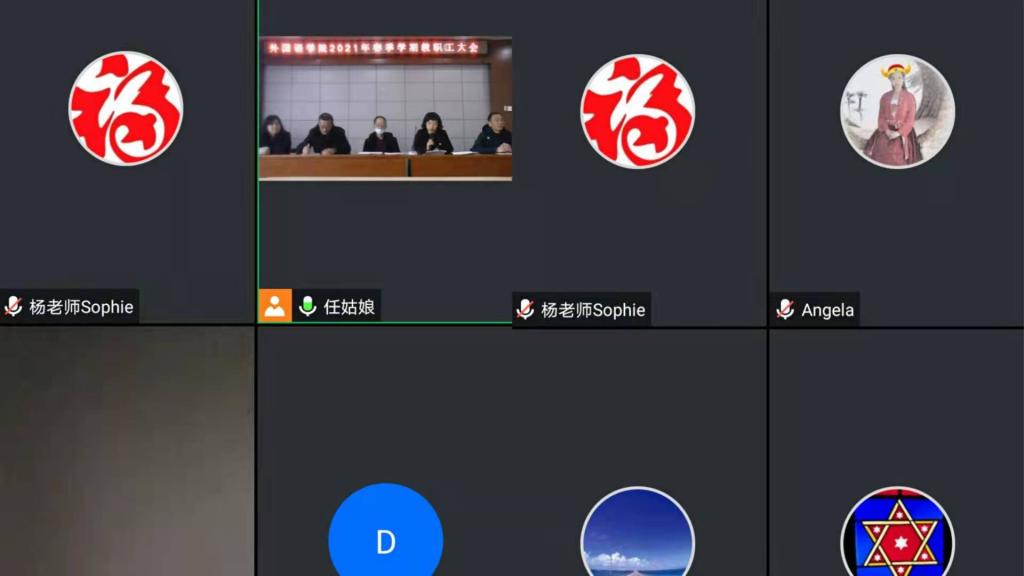Click Angela's portrait avatar in red dress
The image size is (1024, 576).
click(x=897, y=110)
